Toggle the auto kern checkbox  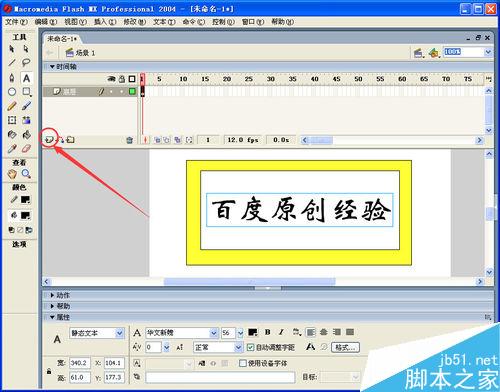(x=250, y=347)
